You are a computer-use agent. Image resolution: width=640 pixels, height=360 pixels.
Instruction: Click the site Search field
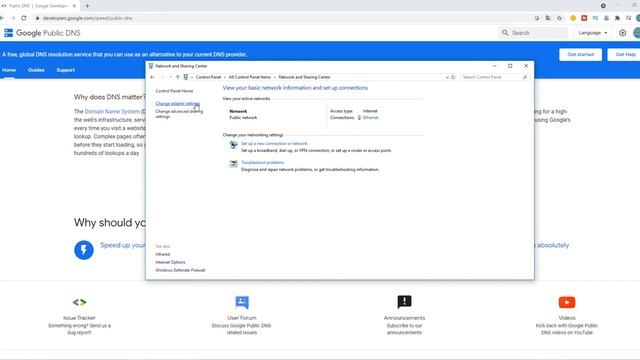tap(533, 33)
